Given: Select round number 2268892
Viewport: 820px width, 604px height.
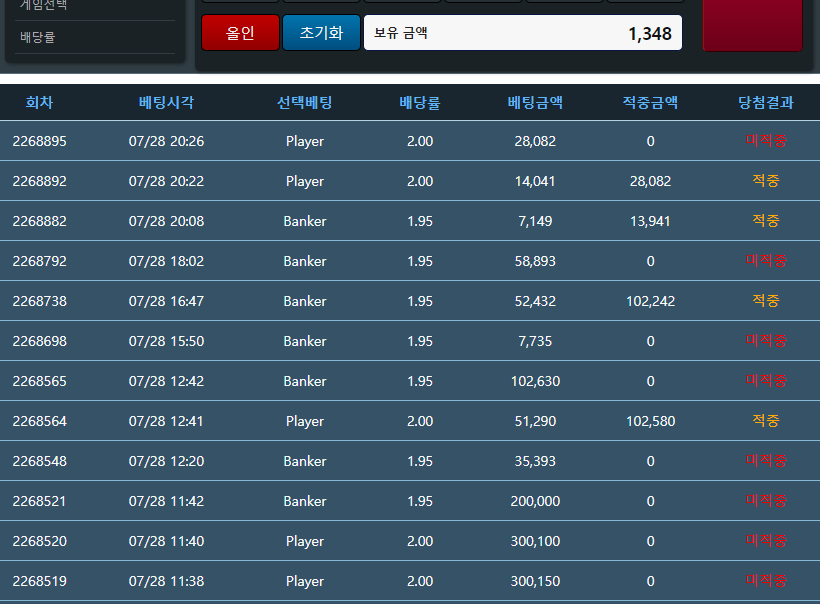Looking at the screenshot, I should tap(39, 181).
